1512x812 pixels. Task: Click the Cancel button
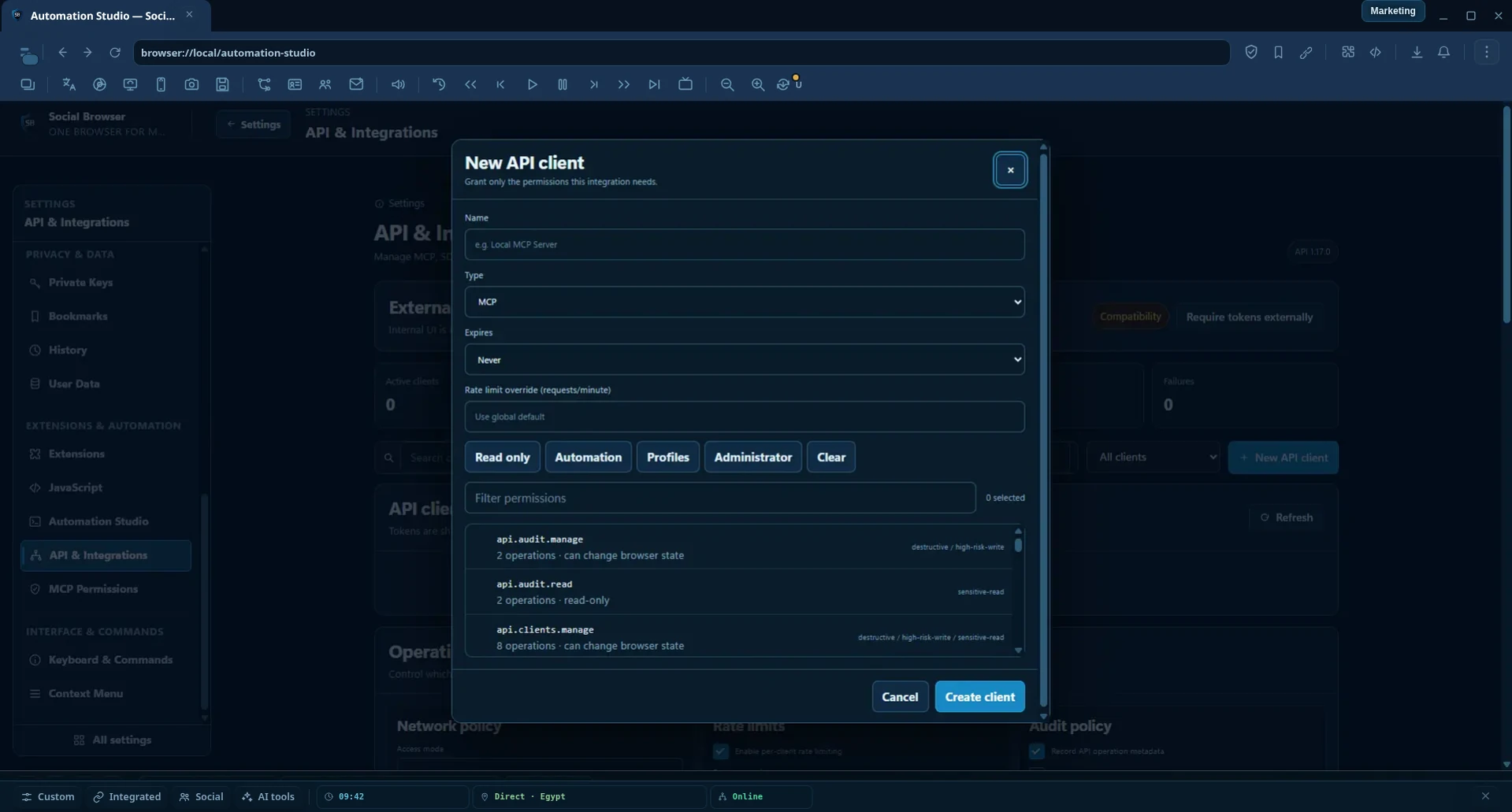900,696
